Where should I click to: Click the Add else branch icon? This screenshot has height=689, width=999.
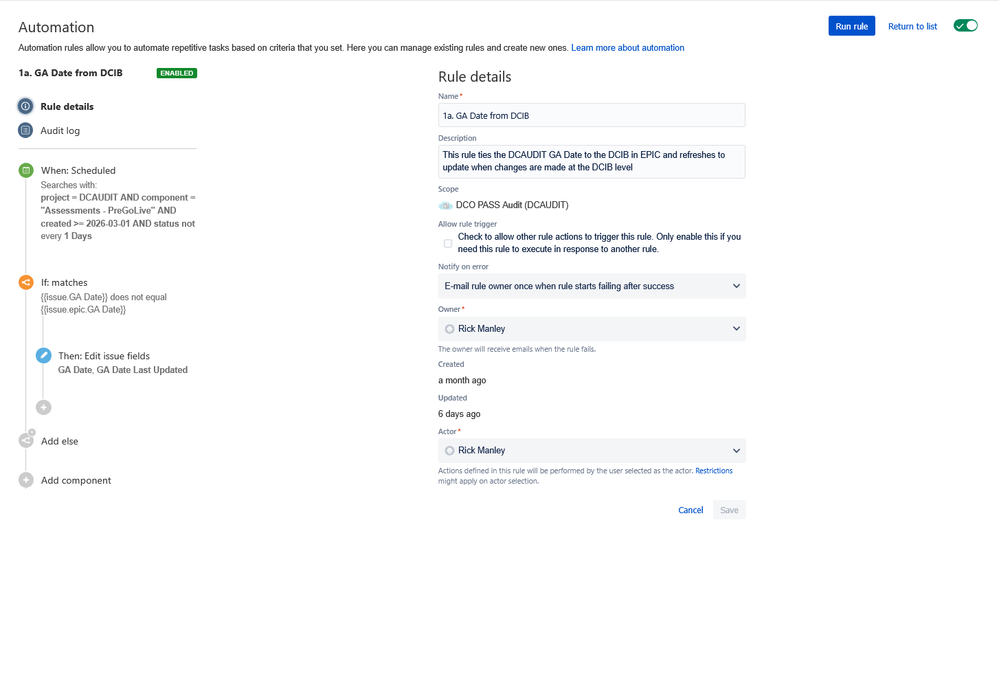pos(26,440)
